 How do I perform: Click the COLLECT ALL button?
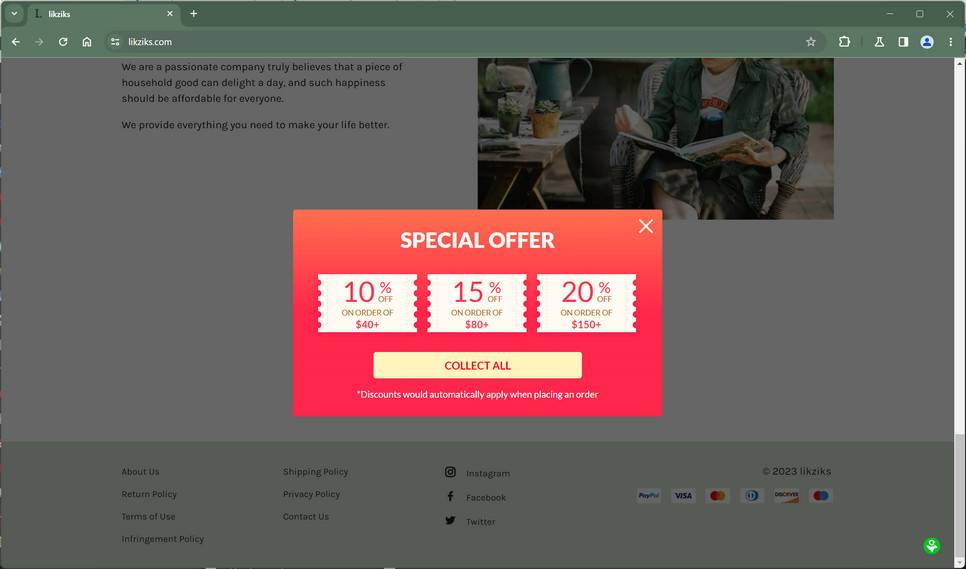click(477, 365)
